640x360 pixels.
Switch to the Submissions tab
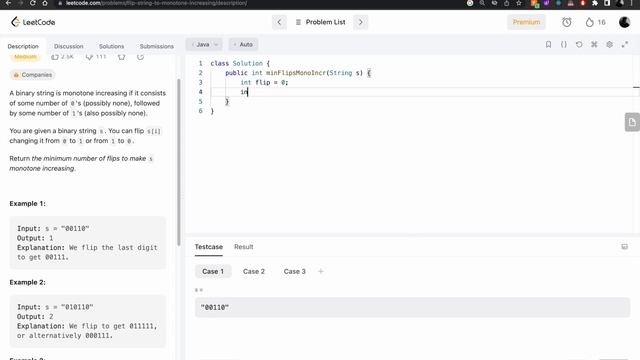pyautogui.click(x=156, y=46)
